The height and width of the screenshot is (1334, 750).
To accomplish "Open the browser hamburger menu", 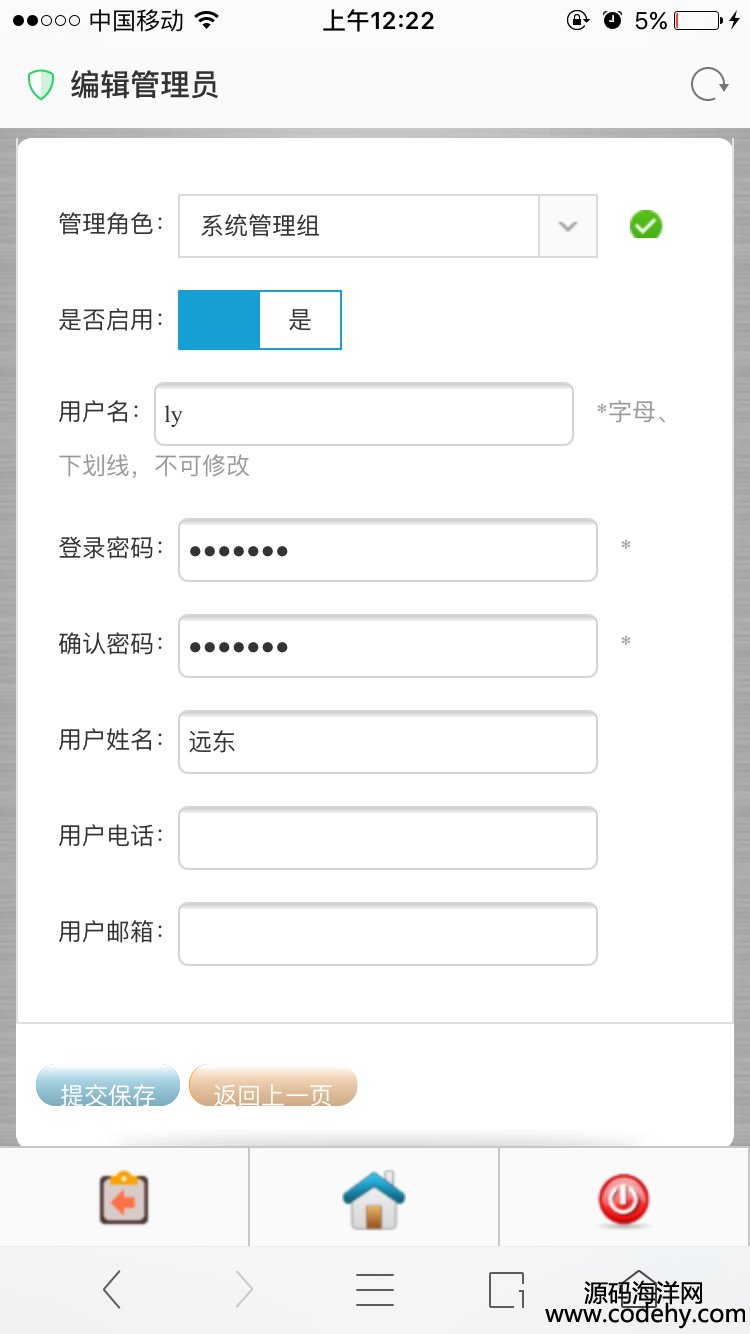I will tap(375, 1290).
